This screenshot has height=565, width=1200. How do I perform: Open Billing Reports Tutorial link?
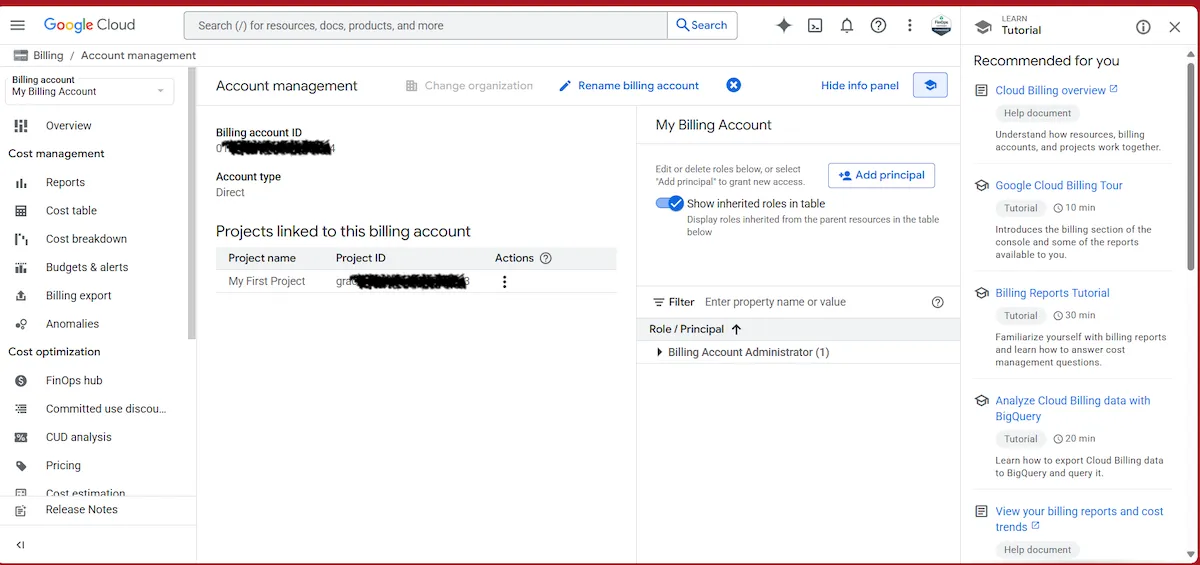pos(1052,293)
